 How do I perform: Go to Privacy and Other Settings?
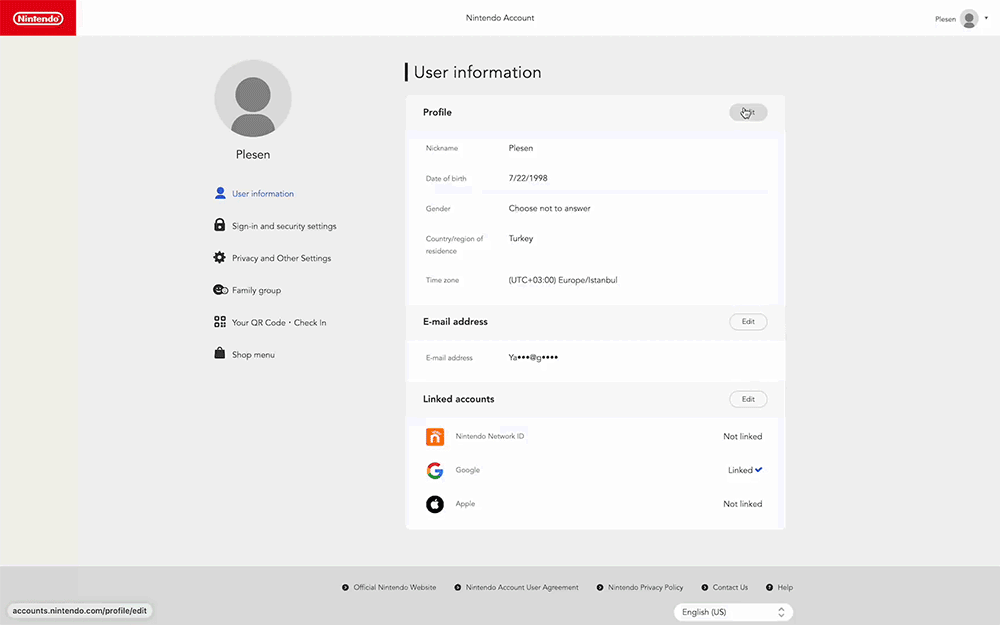[281, 258]
